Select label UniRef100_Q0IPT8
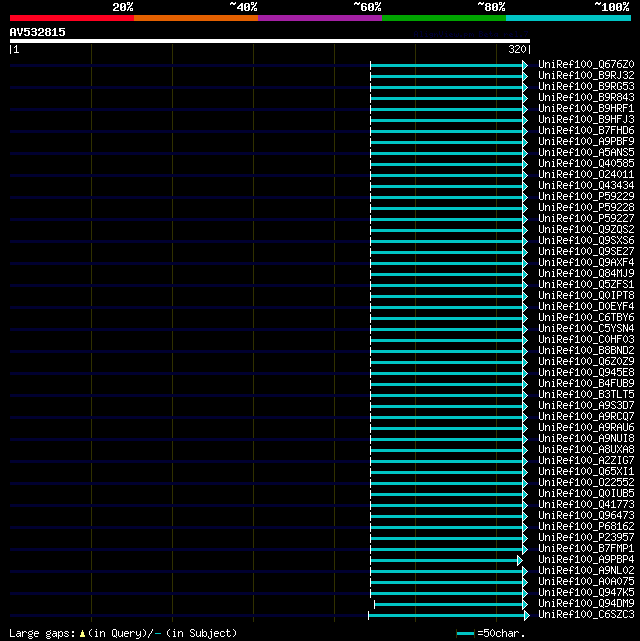Image resolution: width=640 pixels, height=641 pixels. tap(586, 296)
